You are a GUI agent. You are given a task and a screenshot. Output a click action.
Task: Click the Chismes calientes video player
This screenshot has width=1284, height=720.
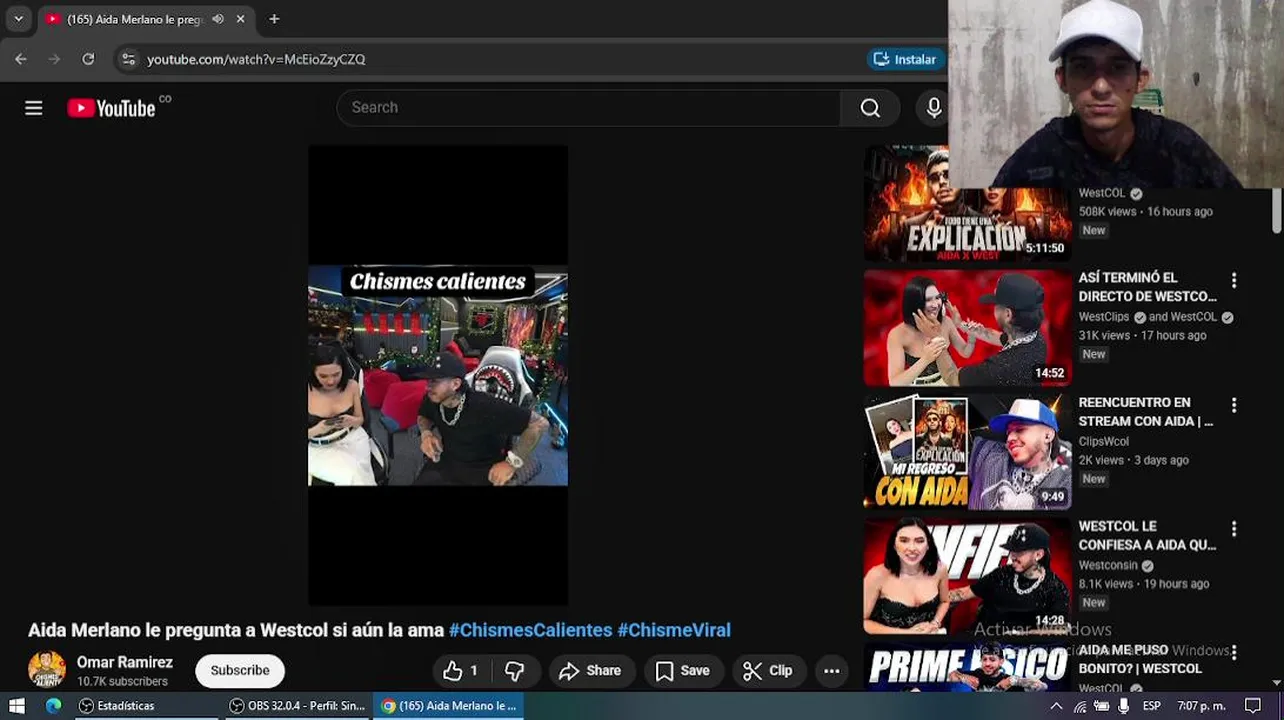click(x=438, y=375)
